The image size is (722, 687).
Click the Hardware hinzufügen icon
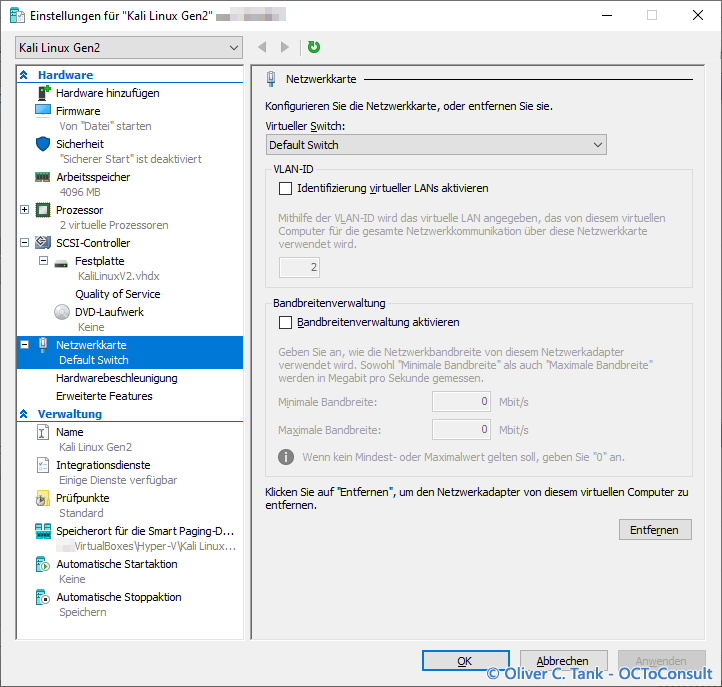[43, 93]
